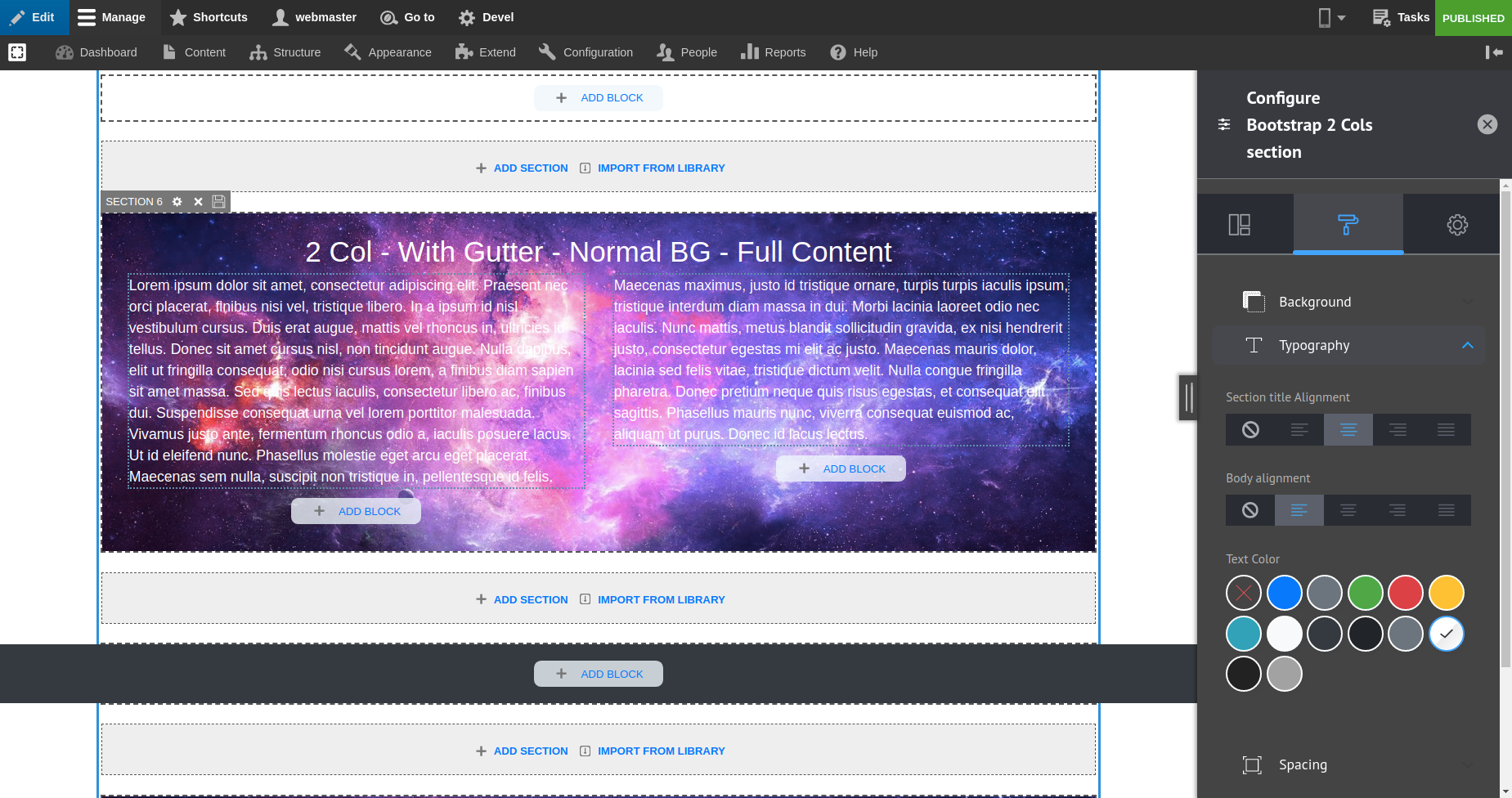
Task: Open Section 6 configuration gear icon
Action: (177, 201)
